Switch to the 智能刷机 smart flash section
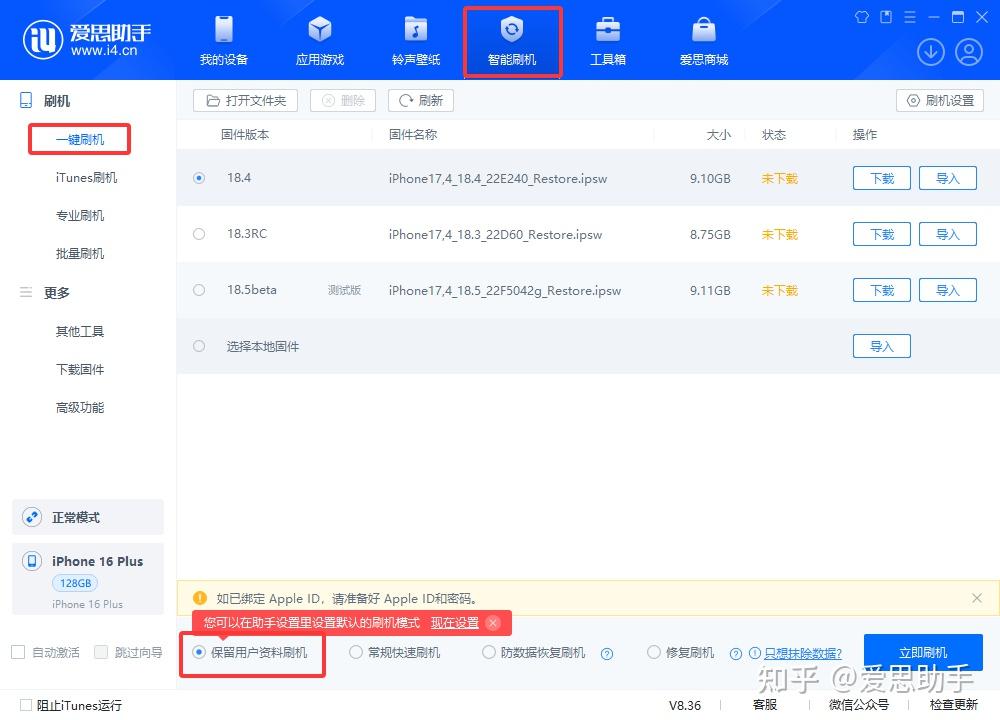 point(512,40)
